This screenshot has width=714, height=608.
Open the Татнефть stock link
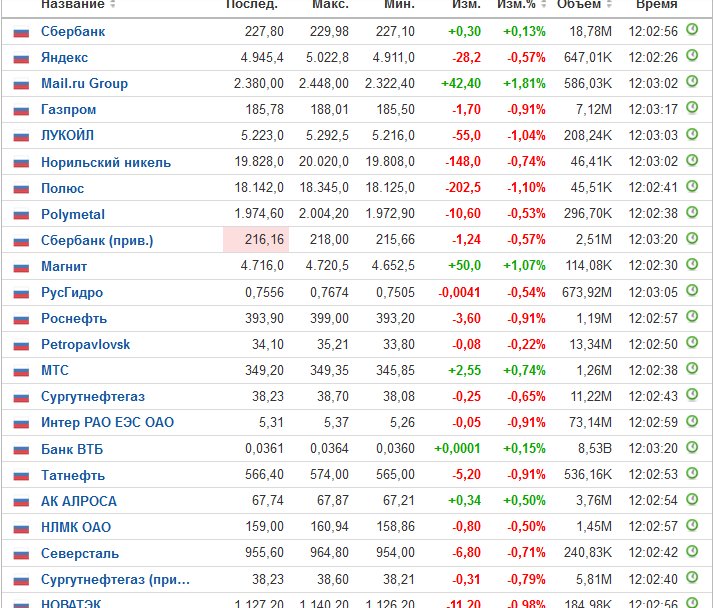click(x=73, y=475)
